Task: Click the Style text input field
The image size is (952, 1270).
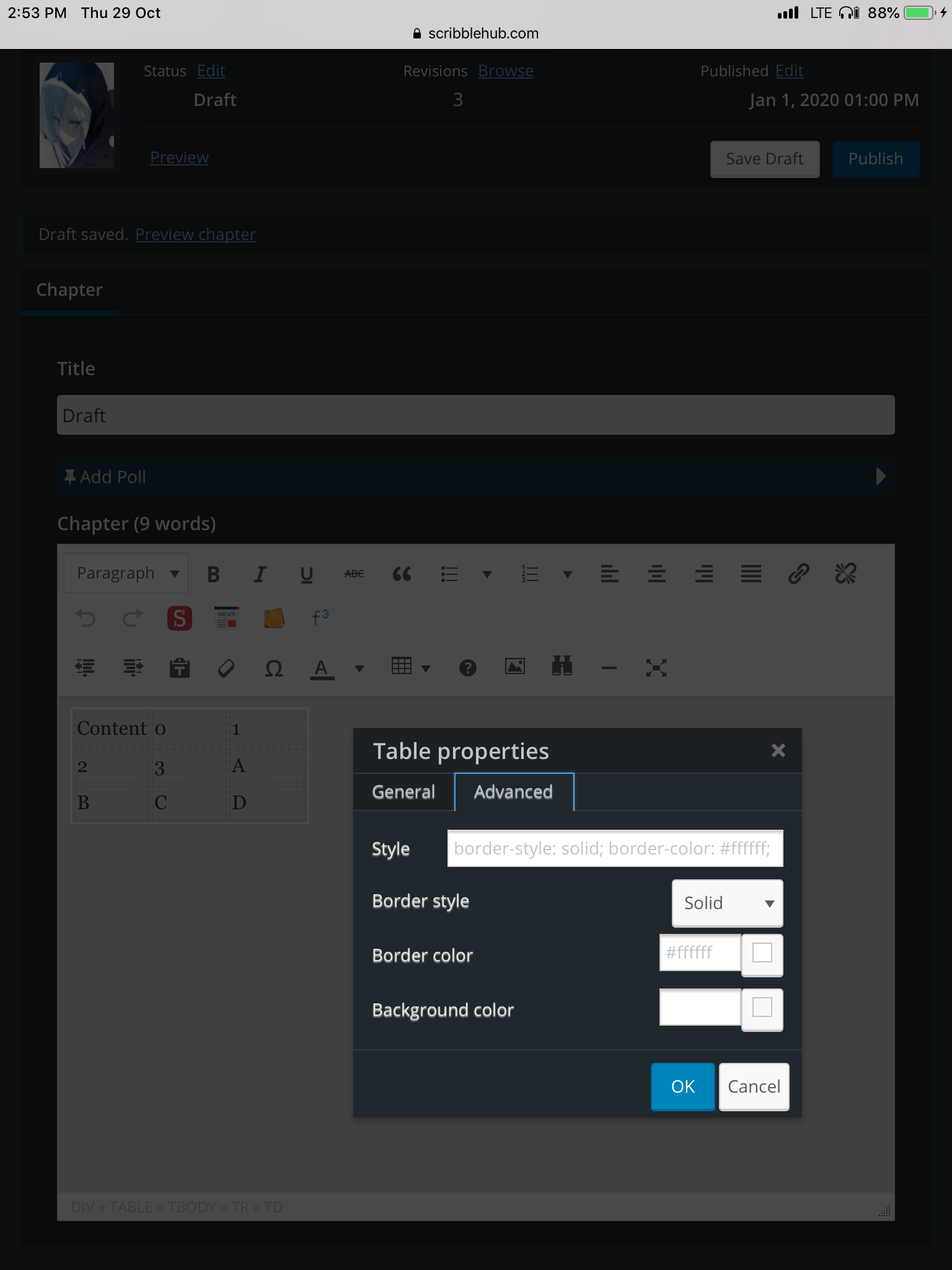Action: coord(615,848)
